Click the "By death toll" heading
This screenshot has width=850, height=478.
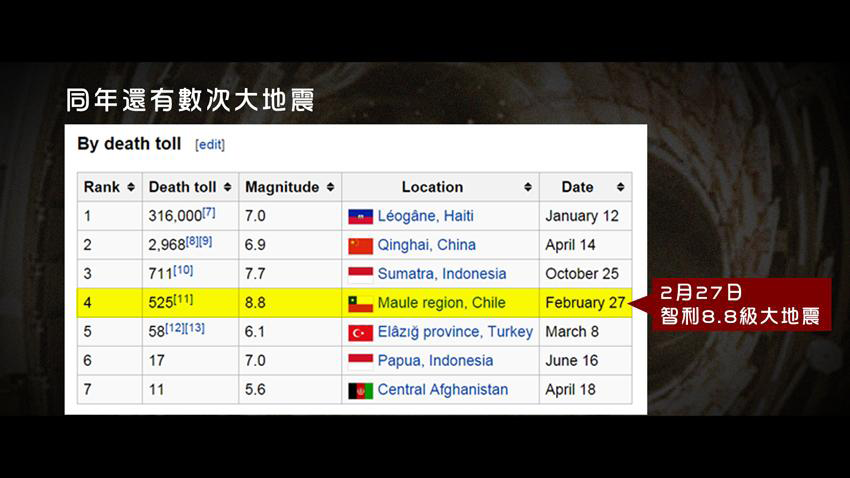[x=129, y=144]
